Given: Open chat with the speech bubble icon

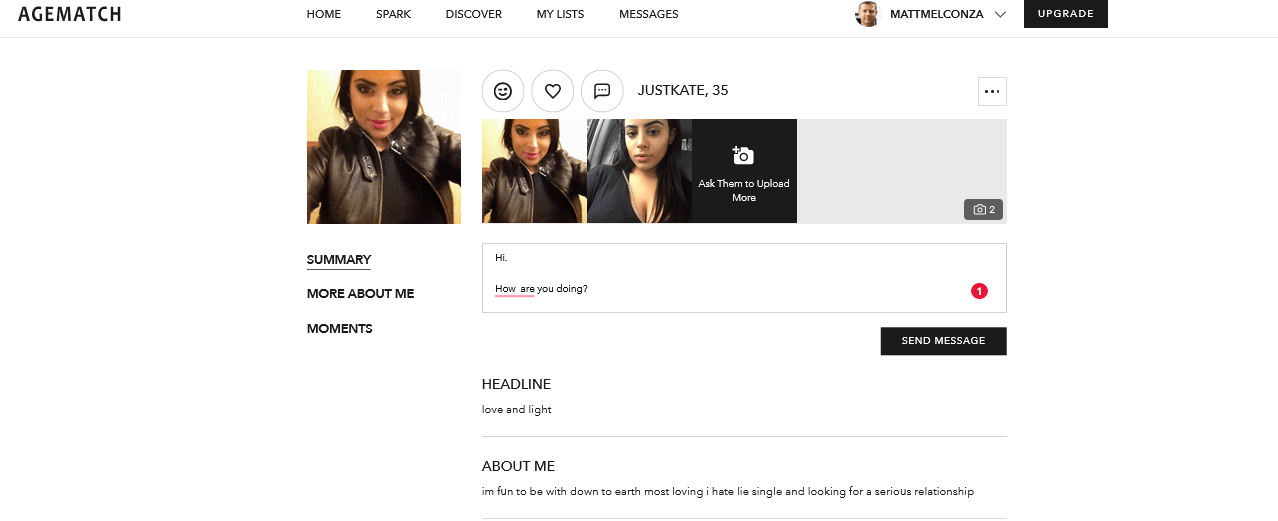Looking at the screenshot, I should click(602, 91).
